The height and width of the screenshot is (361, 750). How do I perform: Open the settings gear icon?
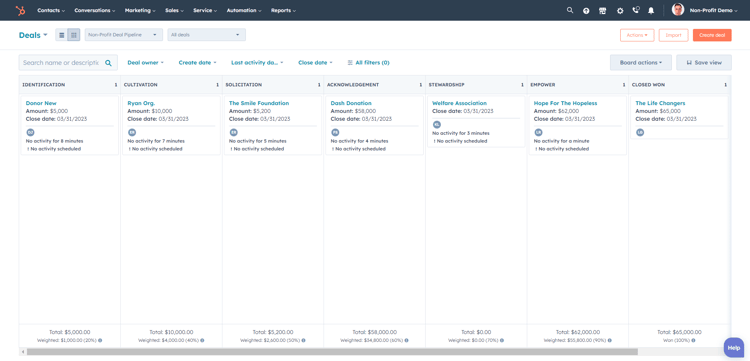(x=620, y=11)
